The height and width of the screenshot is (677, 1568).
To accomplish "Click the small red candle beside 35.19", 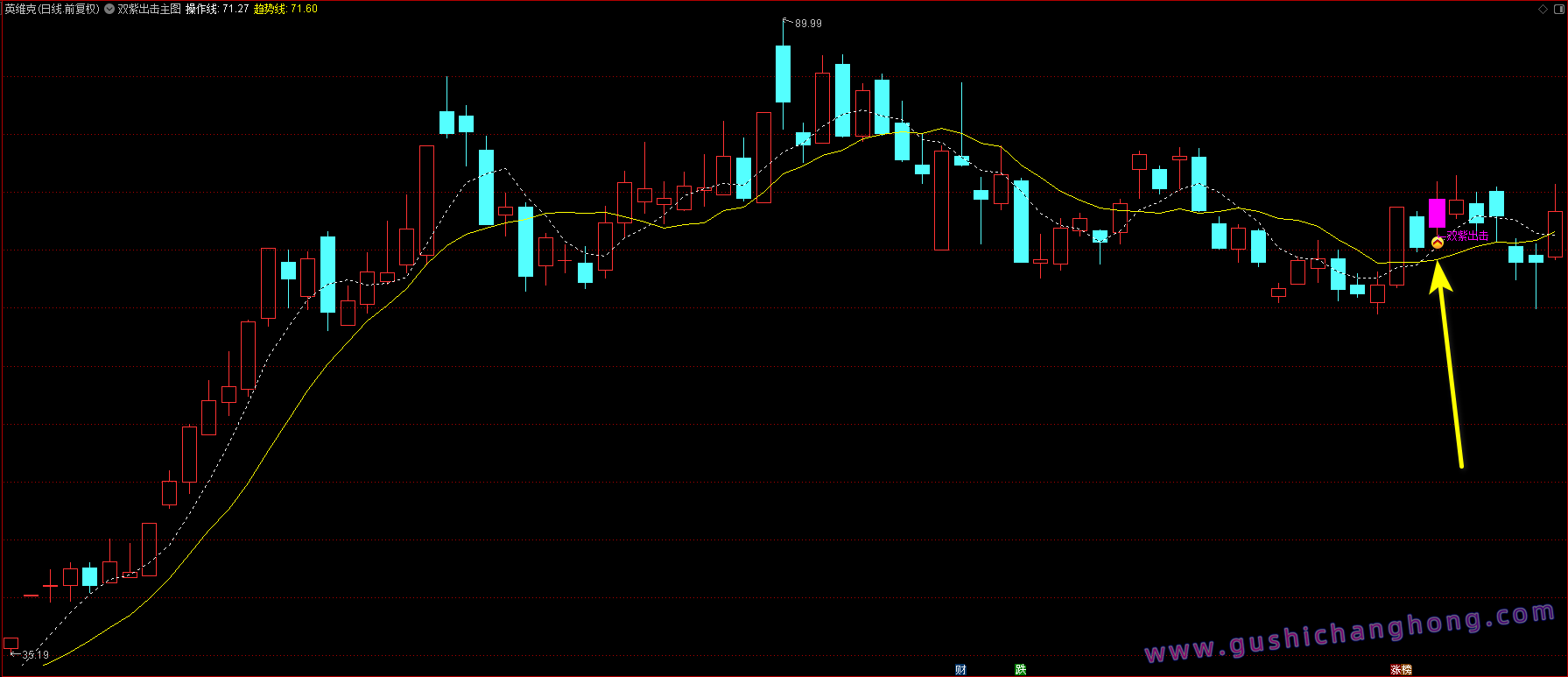I will [11, 644].
